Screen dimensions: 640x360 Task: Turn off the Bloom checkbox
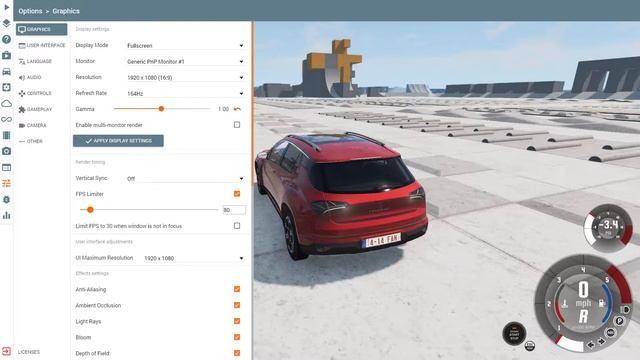[x=237, y=337]
